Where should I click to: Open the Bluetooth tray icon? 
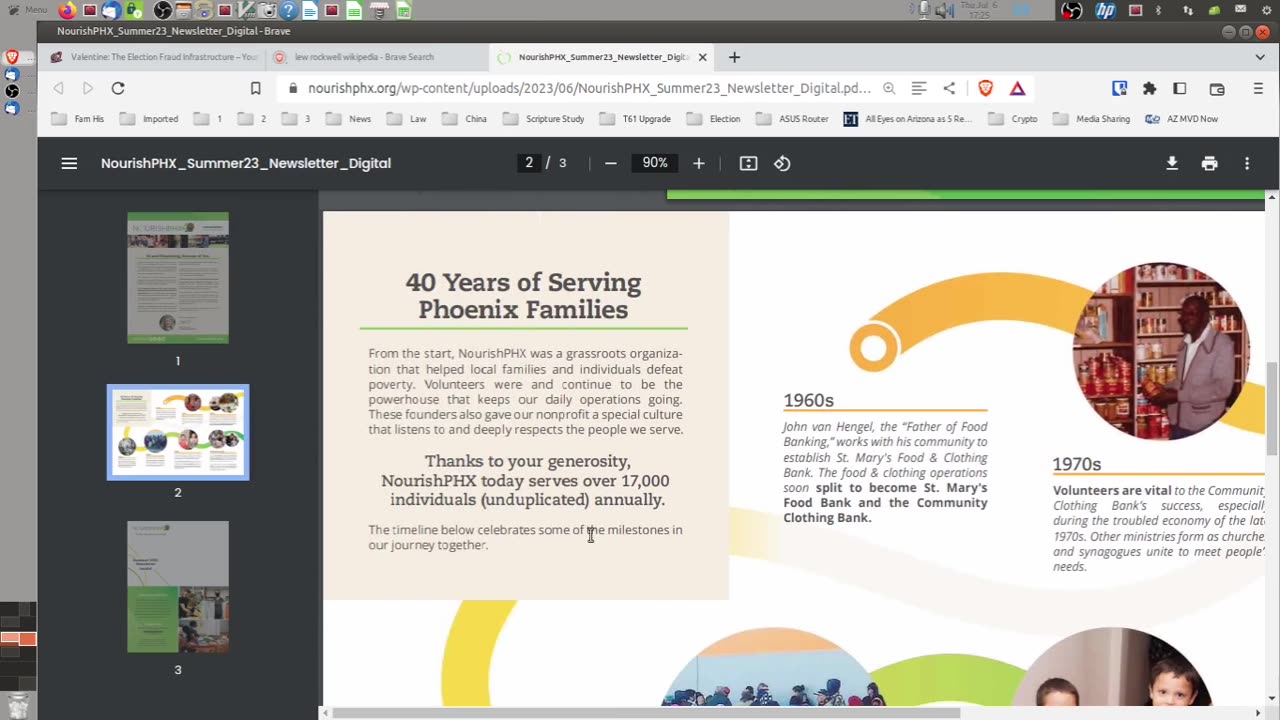pyautogui.click(x=1159, y=10)
